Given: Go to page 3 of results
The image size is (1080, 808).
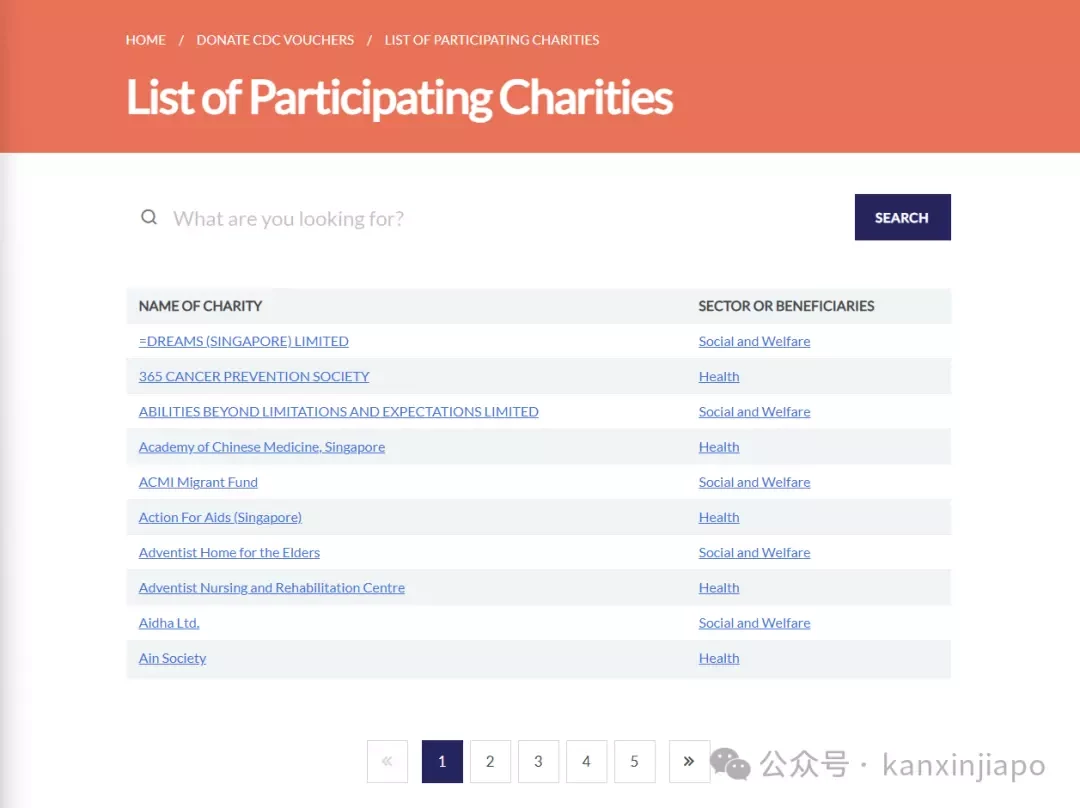Looking at the screenshot, I should pos(539,761).
